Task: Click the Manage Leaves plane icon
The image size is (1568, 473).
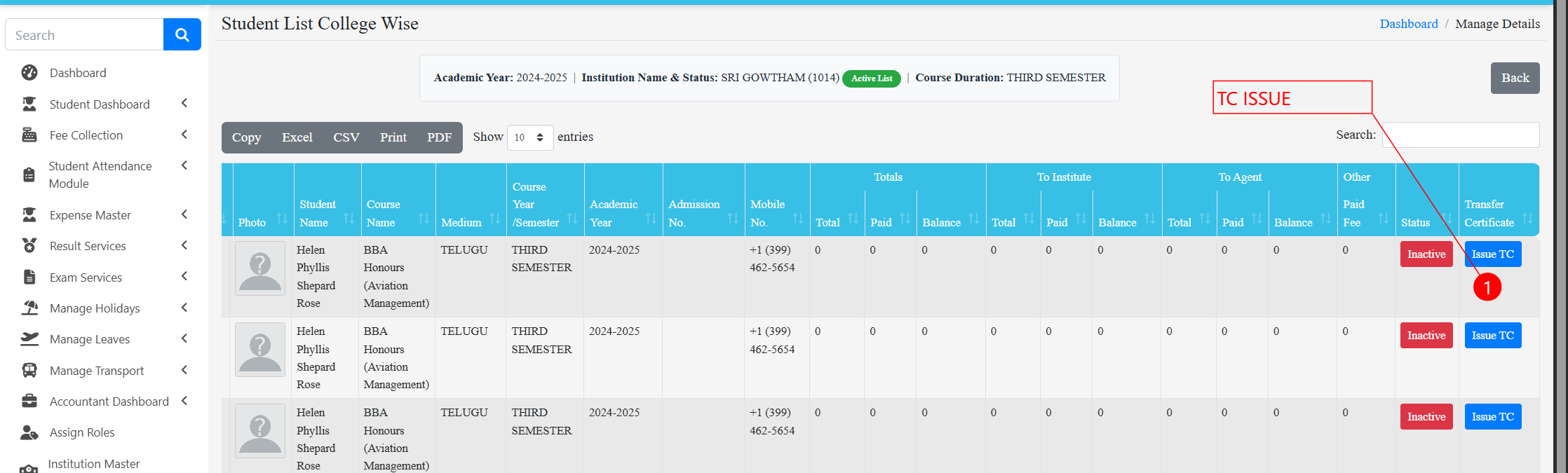Action: pyautogui.click(x=29, y=339)
